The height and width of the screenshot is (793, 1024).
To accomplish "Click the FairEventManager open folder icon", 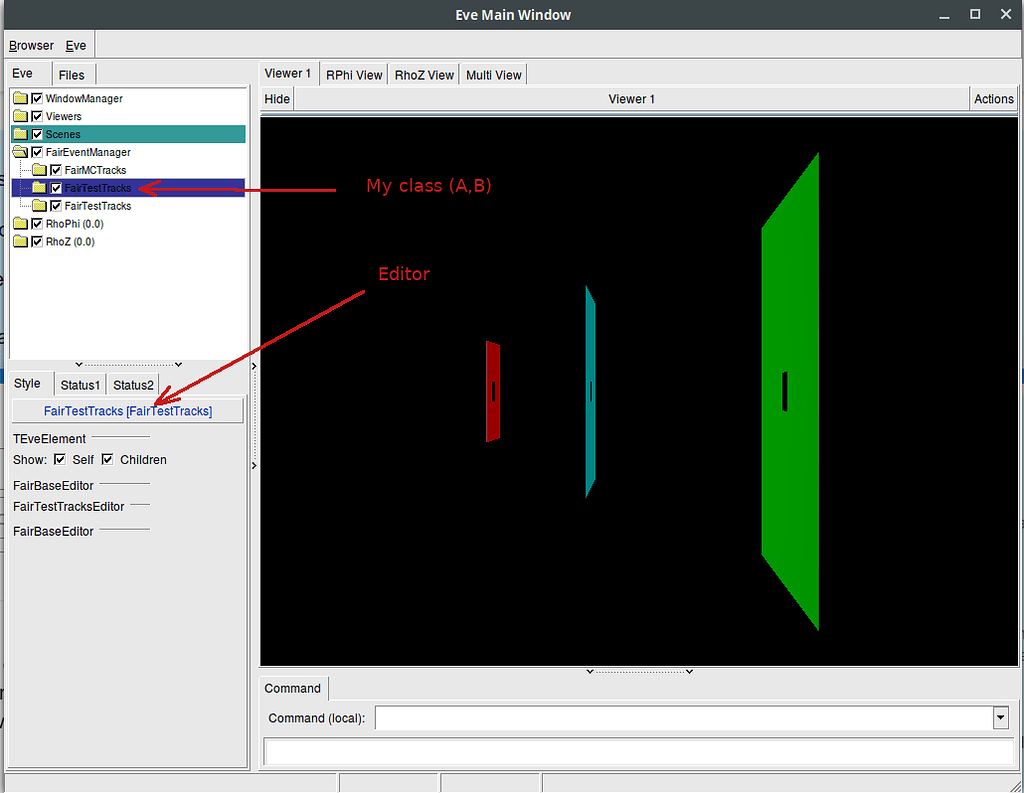I will pos(20,152).
